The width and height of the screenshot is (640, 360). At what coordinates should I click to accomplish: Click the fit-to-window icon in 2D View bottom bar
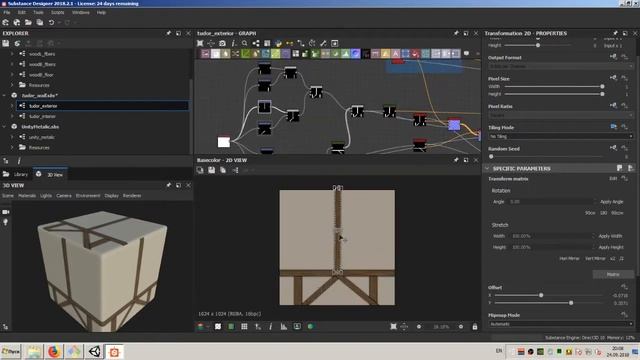(393, 327)
